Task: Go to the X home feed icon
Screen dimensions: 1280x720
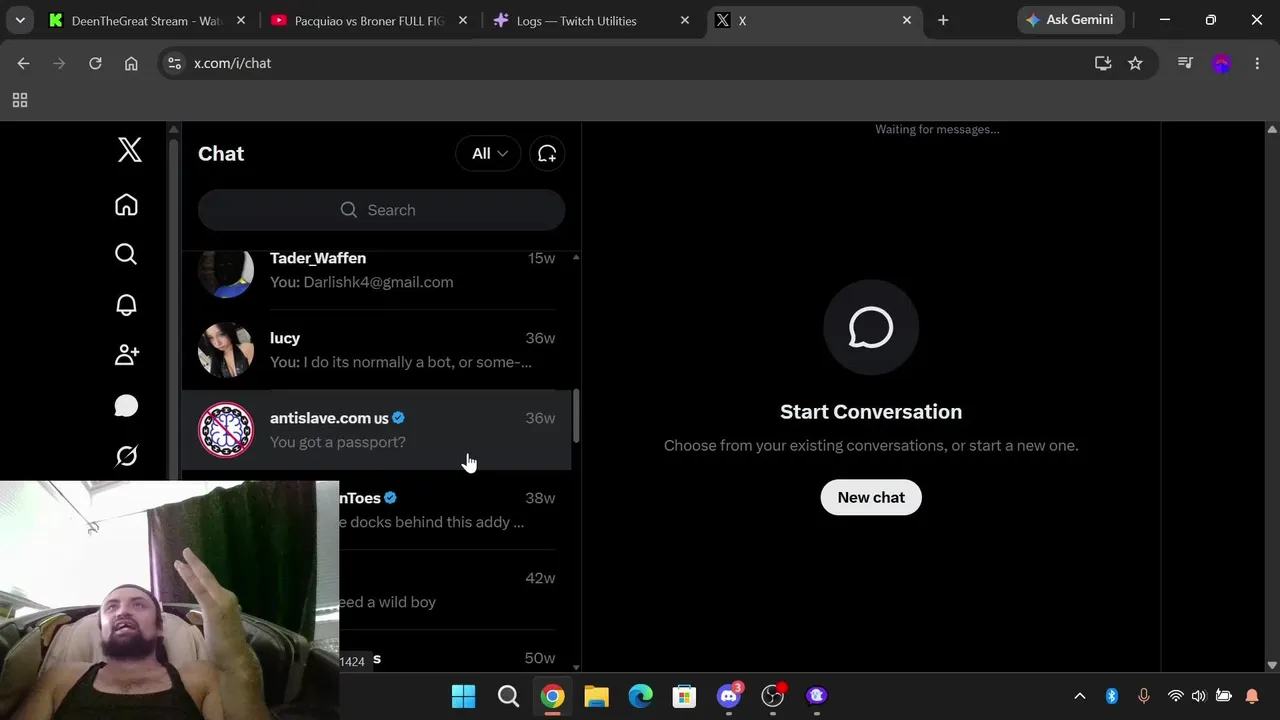Action: (126, 205)
